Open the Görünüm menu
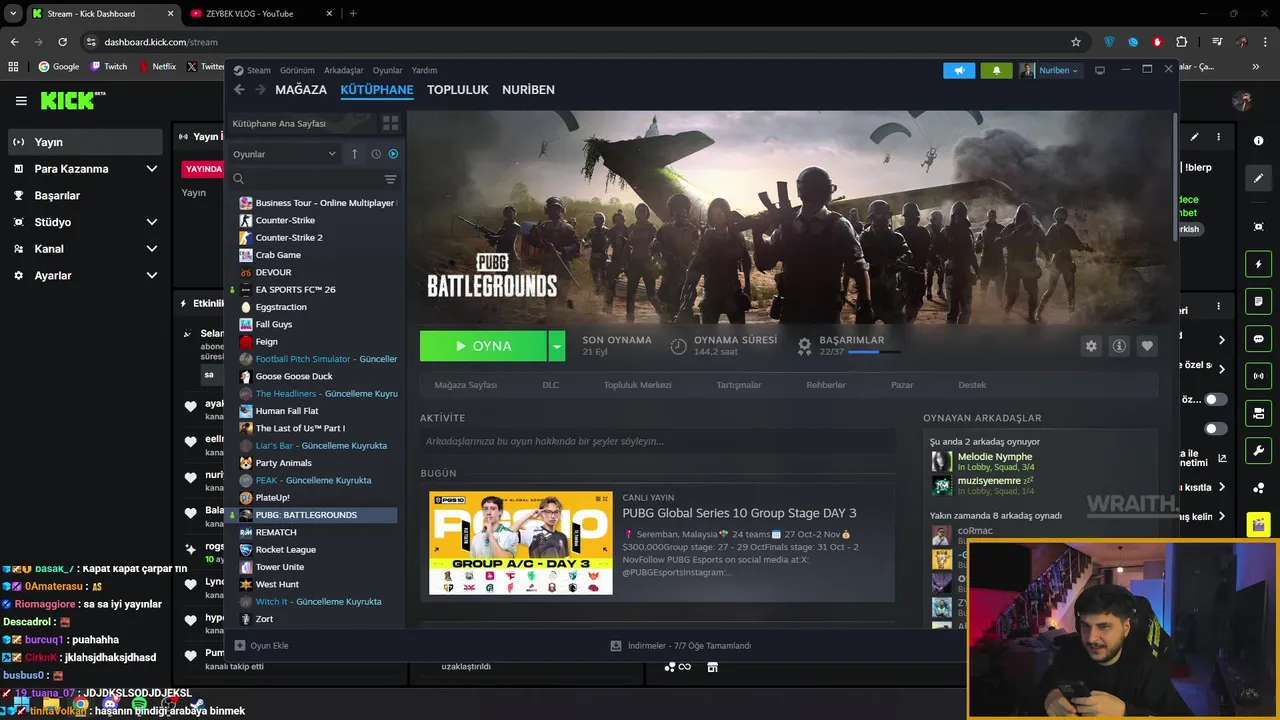Viewport: 1280px width, 720px height. point(297,70)
